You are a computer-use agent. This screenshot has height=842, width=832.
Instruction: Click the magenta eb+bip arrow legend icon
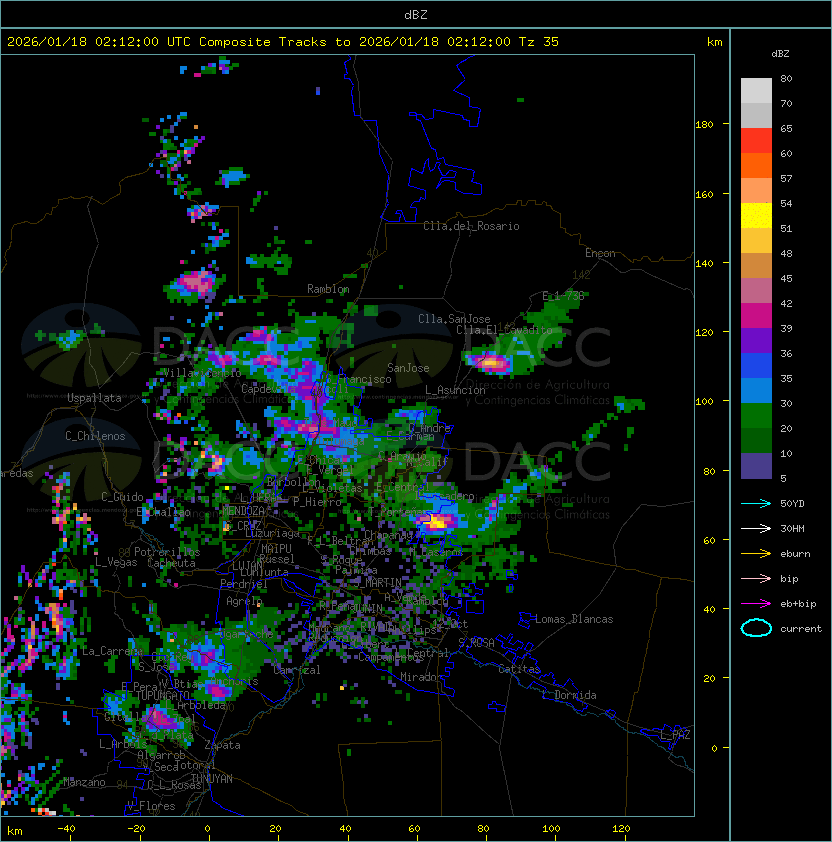pyautogui.click(x=756, y=604)
